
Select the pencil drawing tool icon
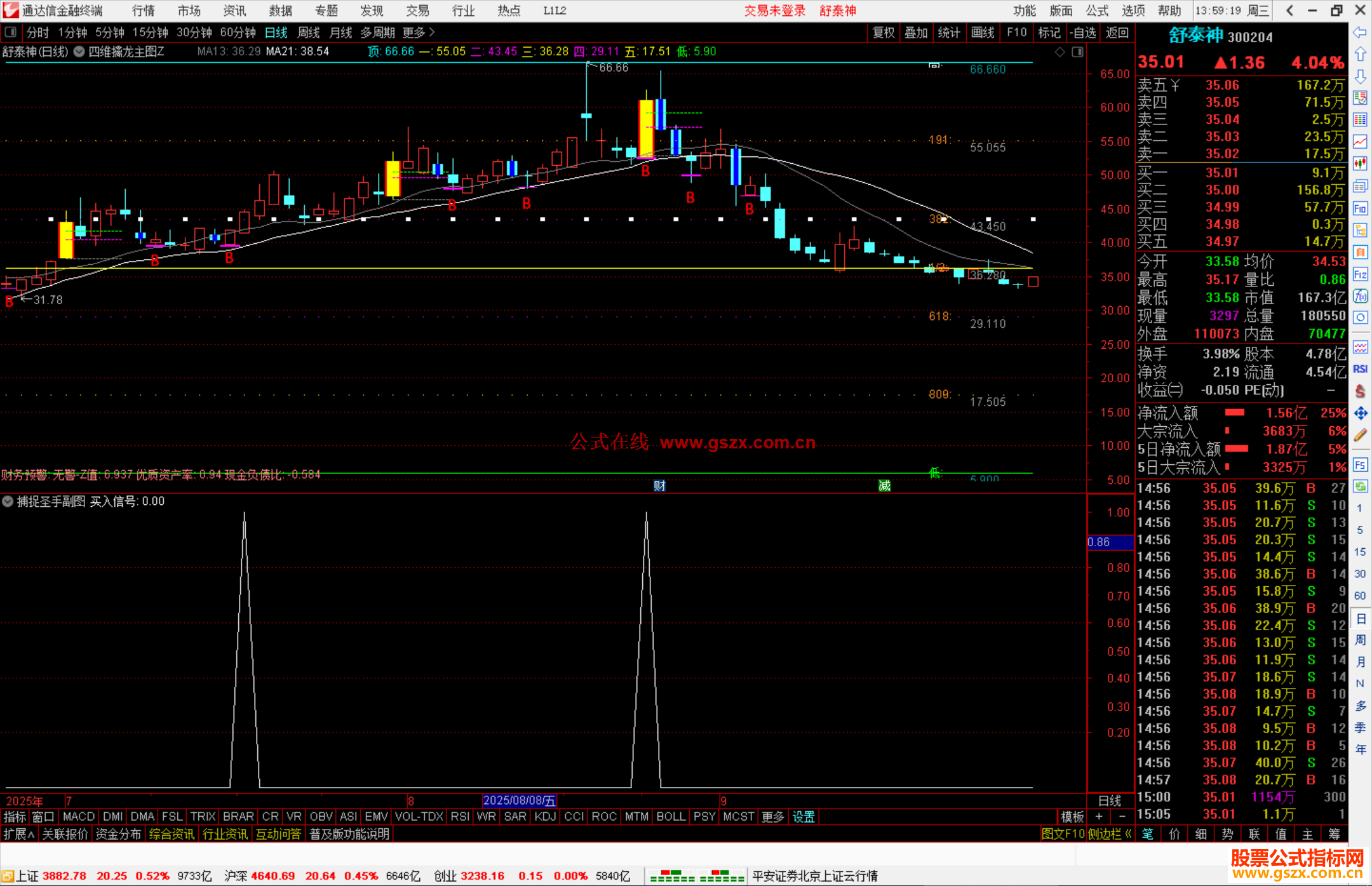click(1360, 436)
